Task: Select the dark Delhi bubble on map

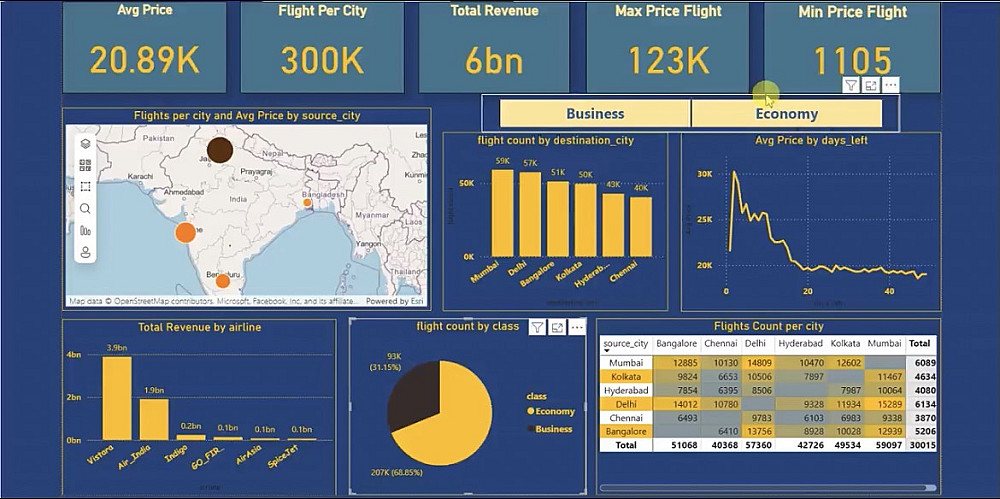Action: (x=220, y=150)
